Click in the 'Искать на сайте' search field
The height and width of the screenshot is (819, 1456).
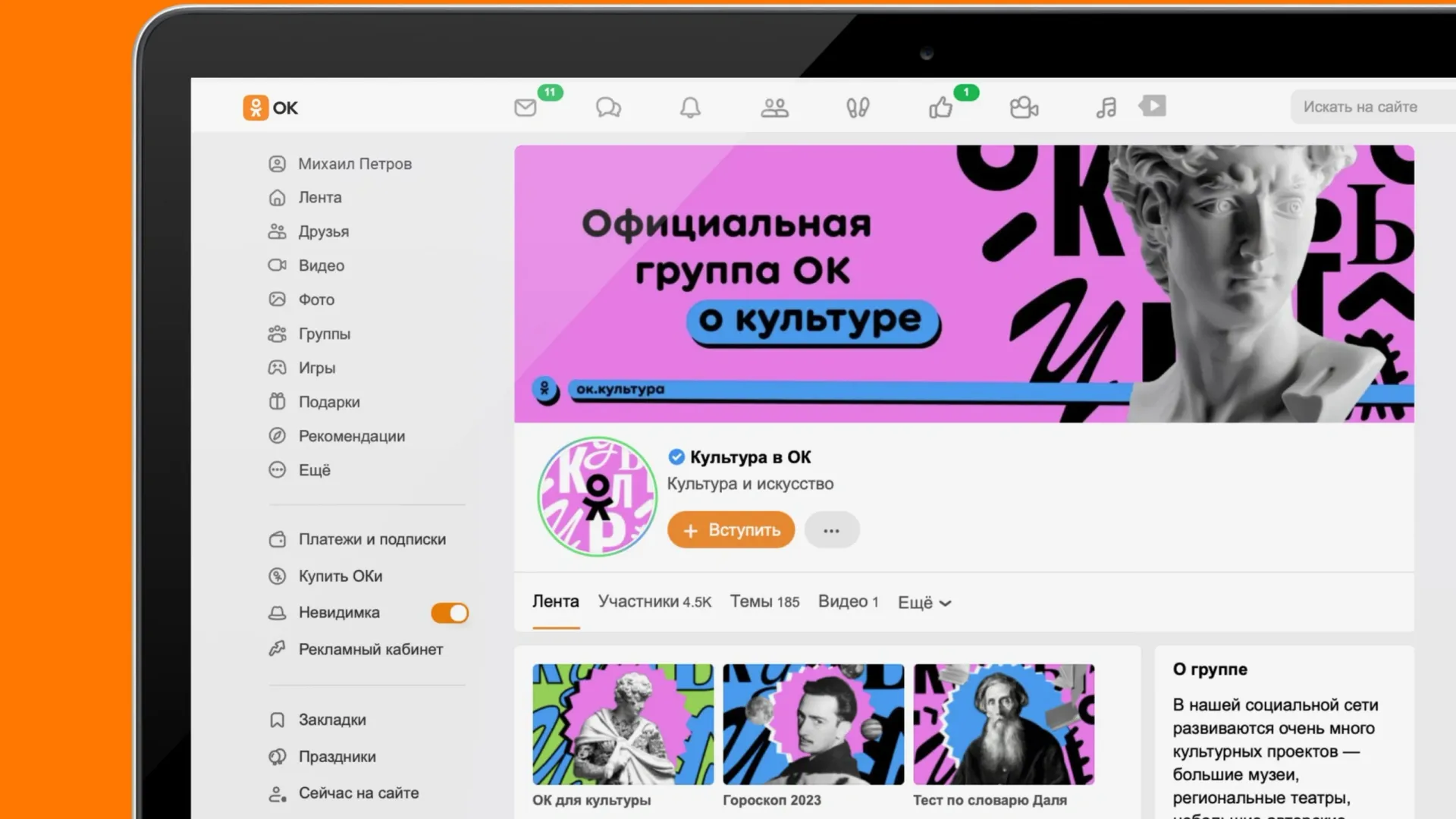[x=1373, y=107]
